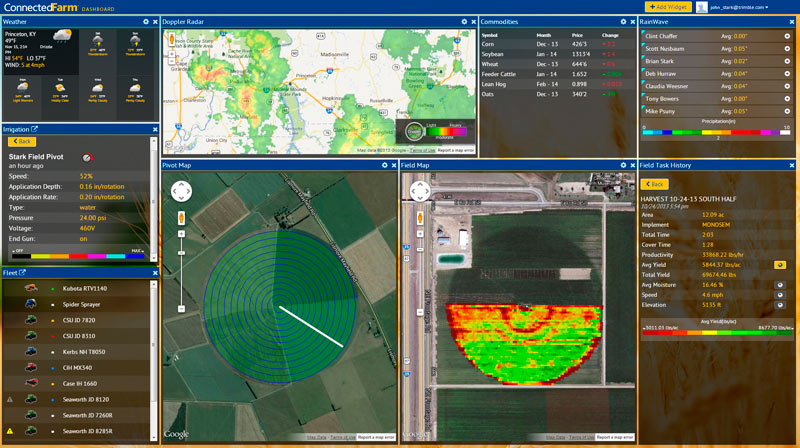Toggle Avg Moisture map layer view
800x448 pixels.
(x=780, y=285)
